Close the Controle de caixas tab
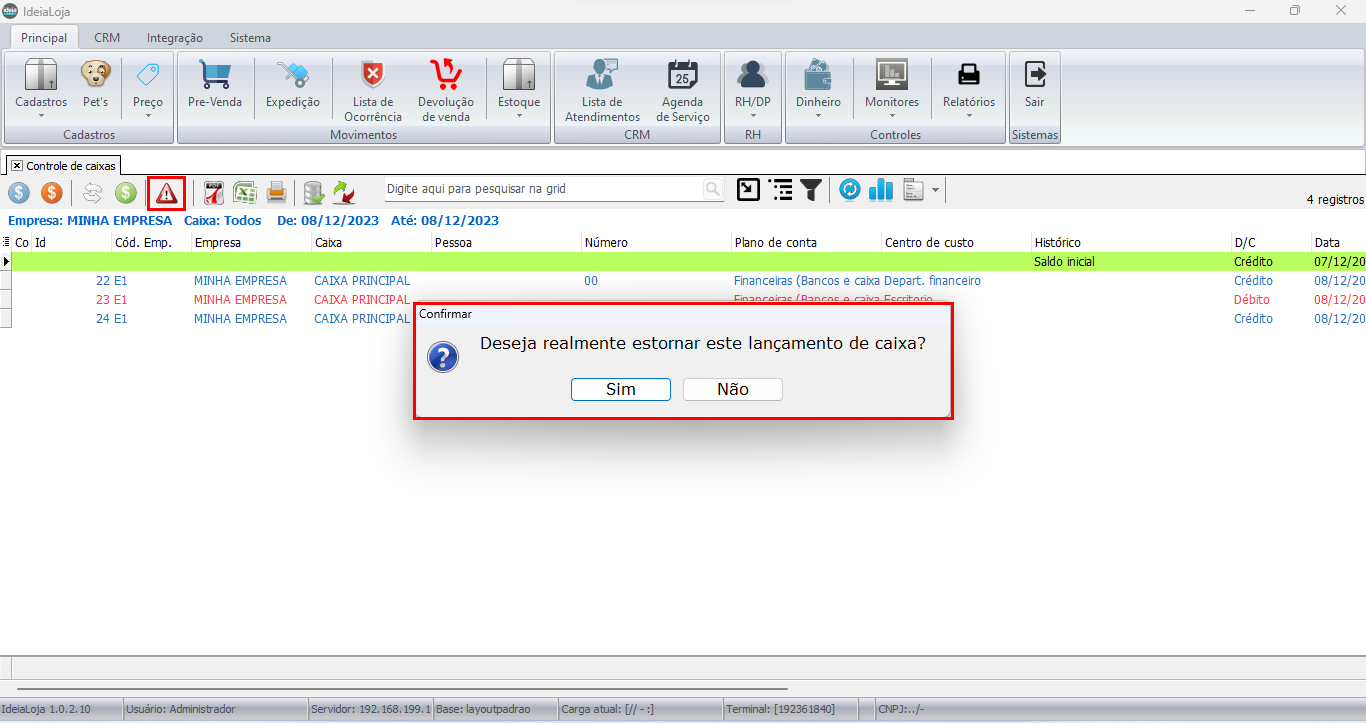This screenshot has height=723, width=1366. tap(17, 166)
